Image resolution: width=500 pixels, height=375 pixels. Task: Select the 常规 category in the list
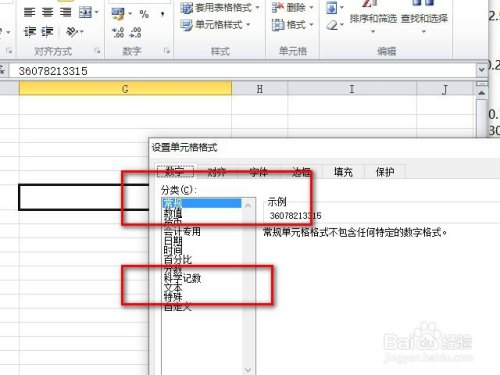[202, 203]
